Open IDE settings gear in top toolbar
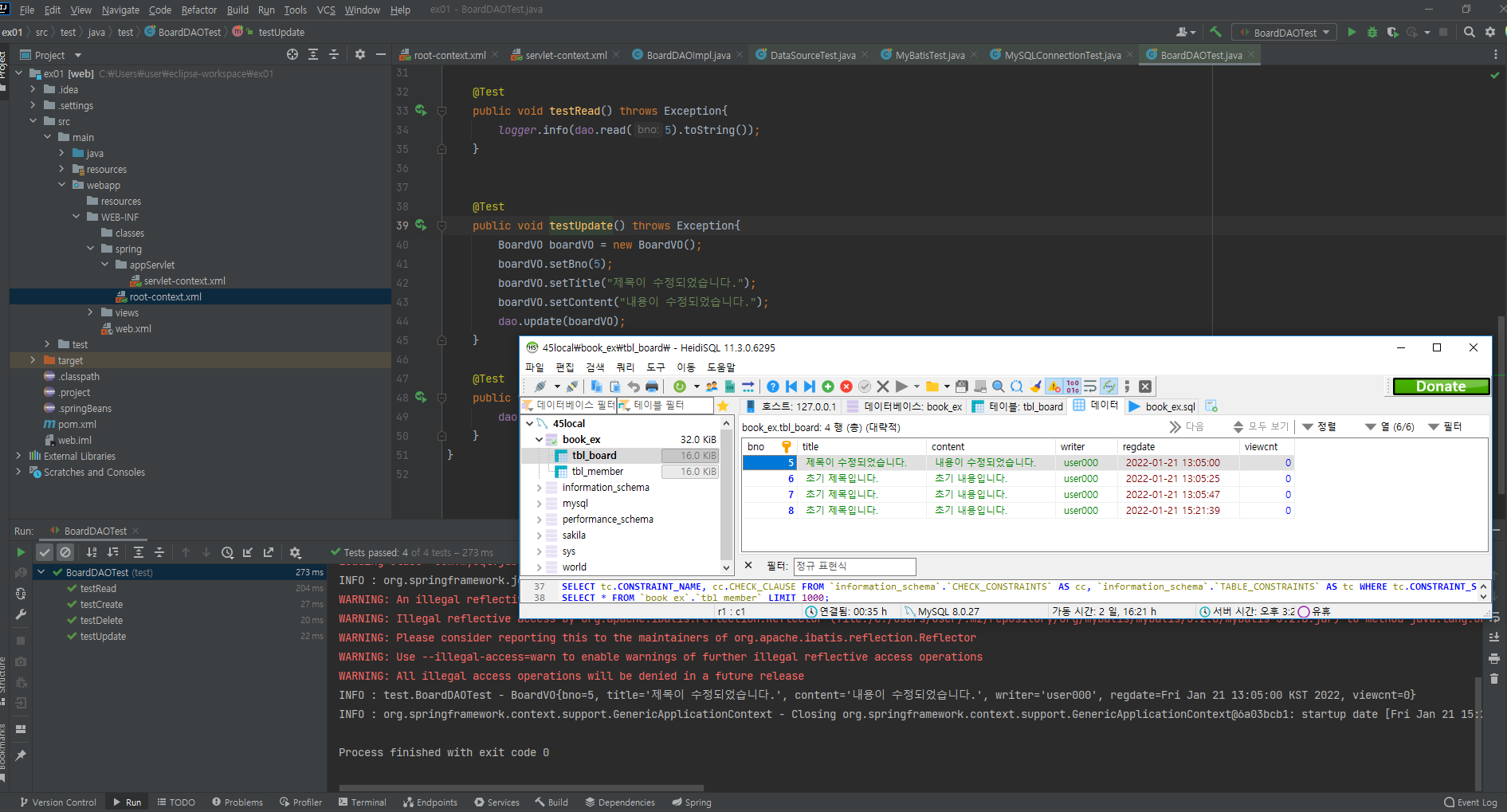Image resolution: width=1507 pixels, height=812 pixels. pos(1490,32)
